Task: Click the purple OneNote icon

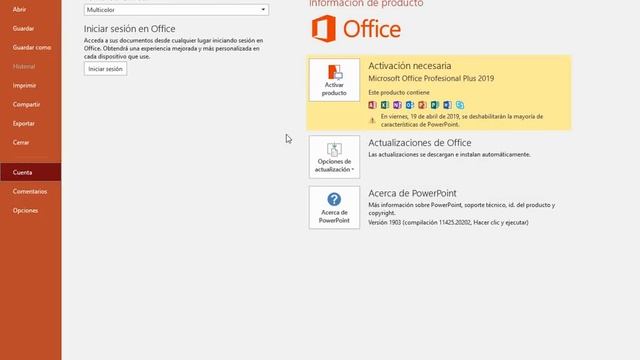Action: click(397, 105)
